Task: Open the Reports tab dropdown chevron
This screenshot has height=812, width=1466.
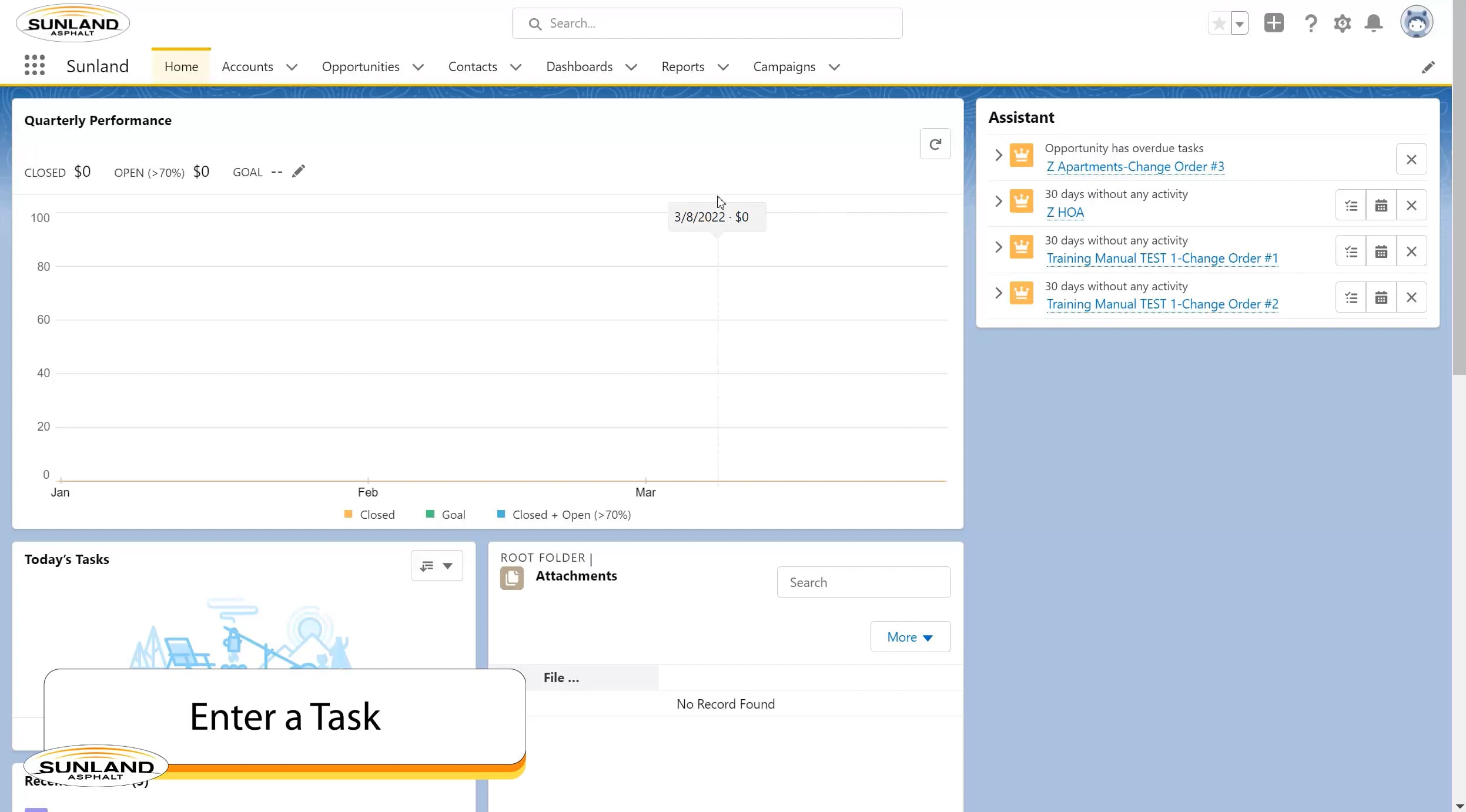Action: click(723, 67)
